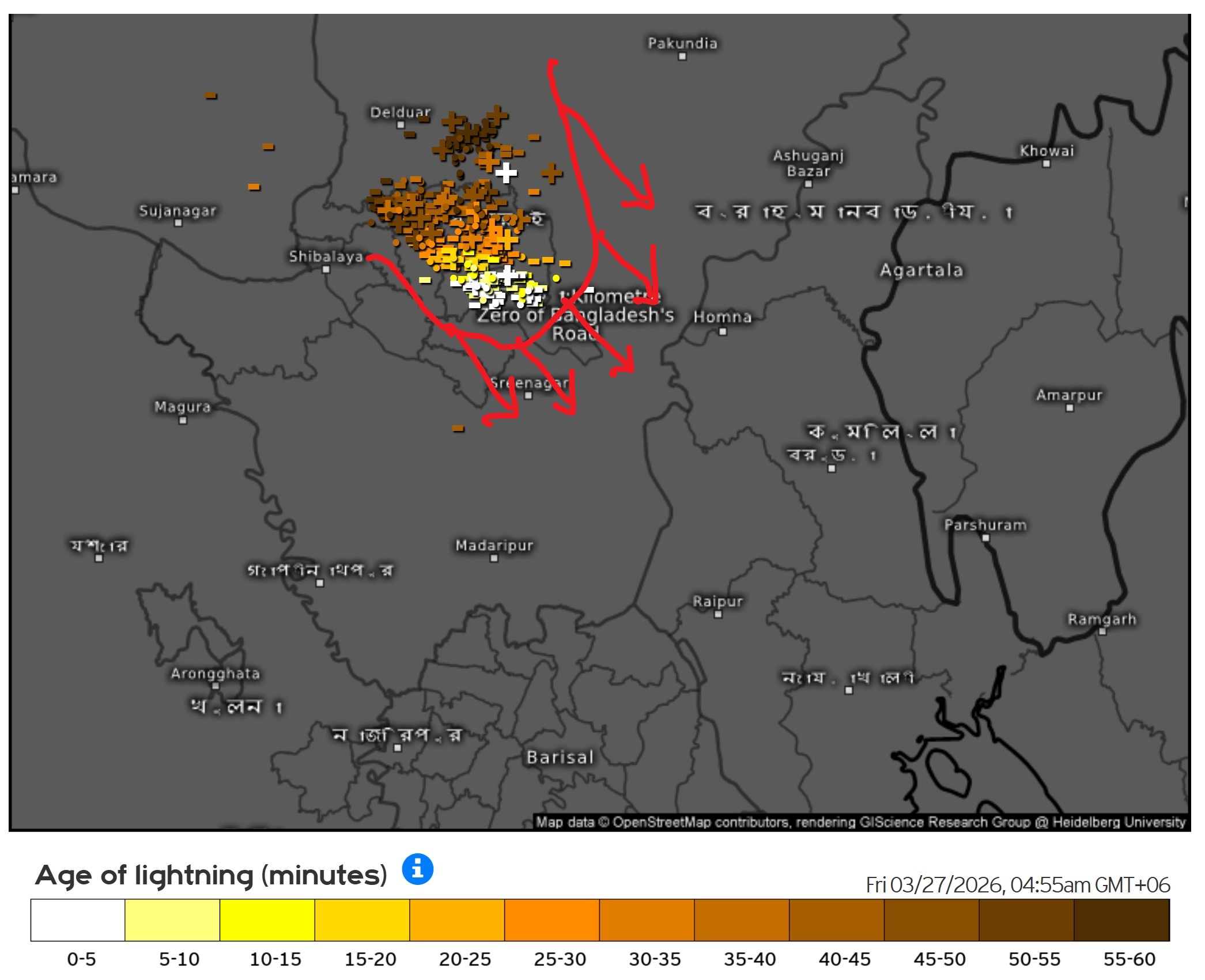The image size is (1205, 980).
Task: Click the brown plus marker east of cluster
Action: [x=551, y=173]
